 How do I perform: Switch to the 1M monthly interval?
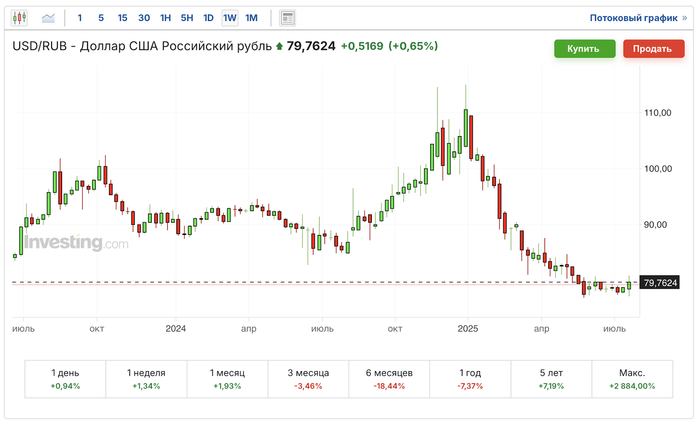tap(252, 18)
